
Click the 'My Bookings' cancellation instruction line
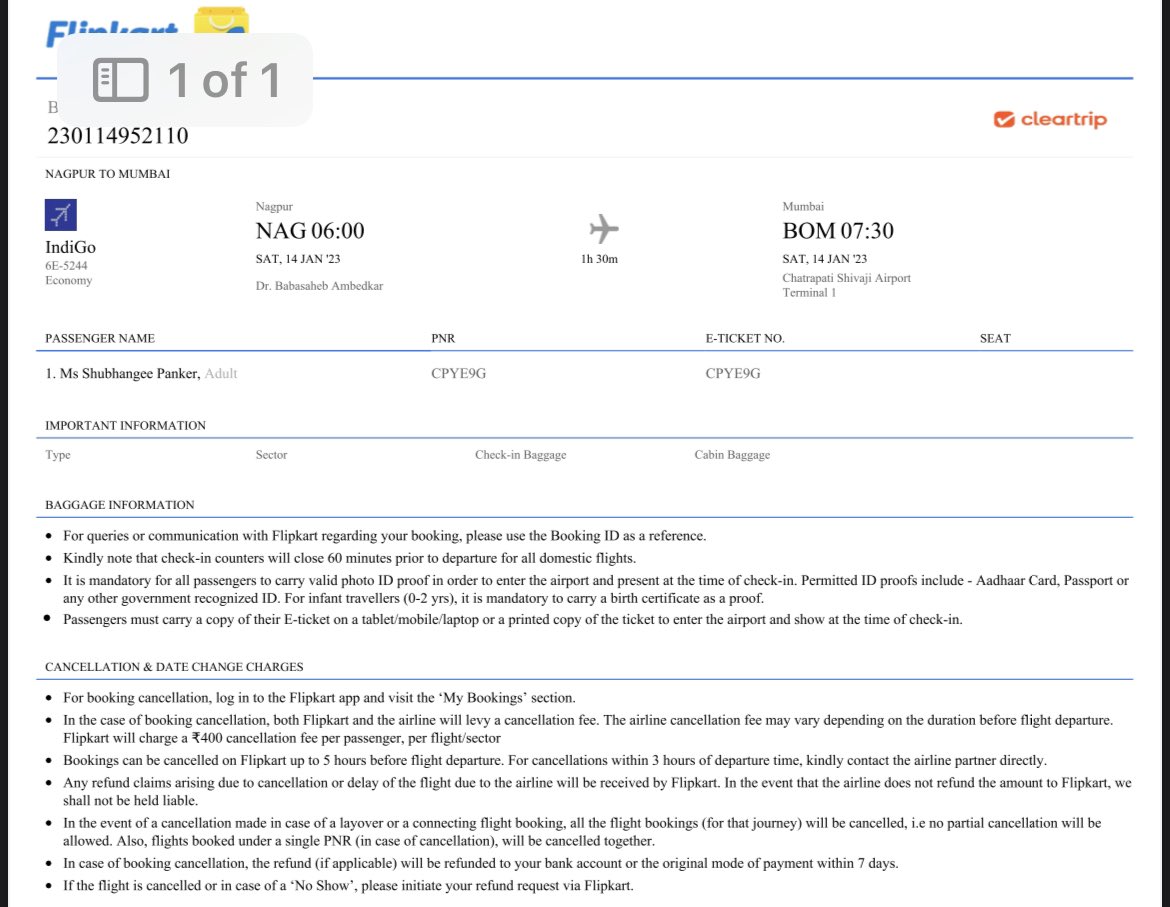point(319,698)
